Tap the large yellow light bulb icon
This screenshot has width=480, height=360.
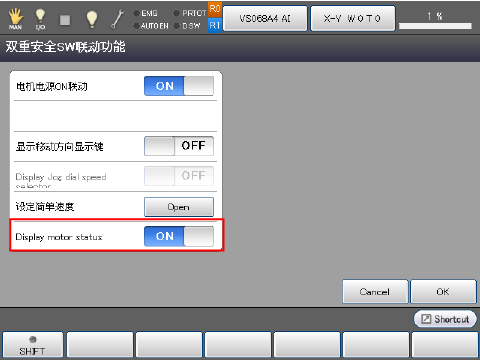[x=92, y=19]
